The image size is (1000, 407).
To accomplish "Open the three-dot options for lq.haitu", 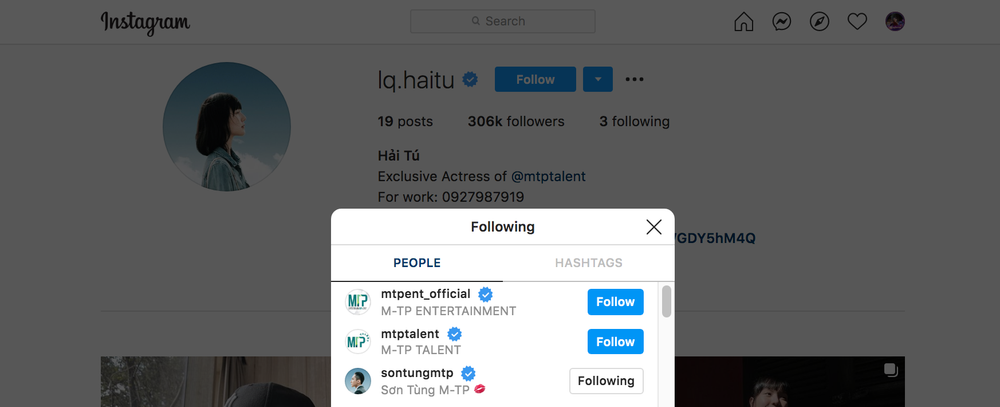I will pyautogui.click(x=634, y=80).
